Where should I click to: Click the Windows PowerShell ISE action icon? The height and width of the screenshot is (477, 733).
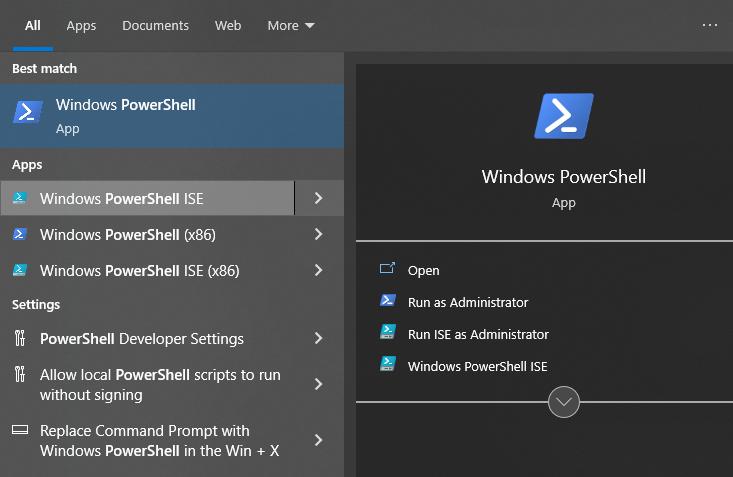coord(388,364)
